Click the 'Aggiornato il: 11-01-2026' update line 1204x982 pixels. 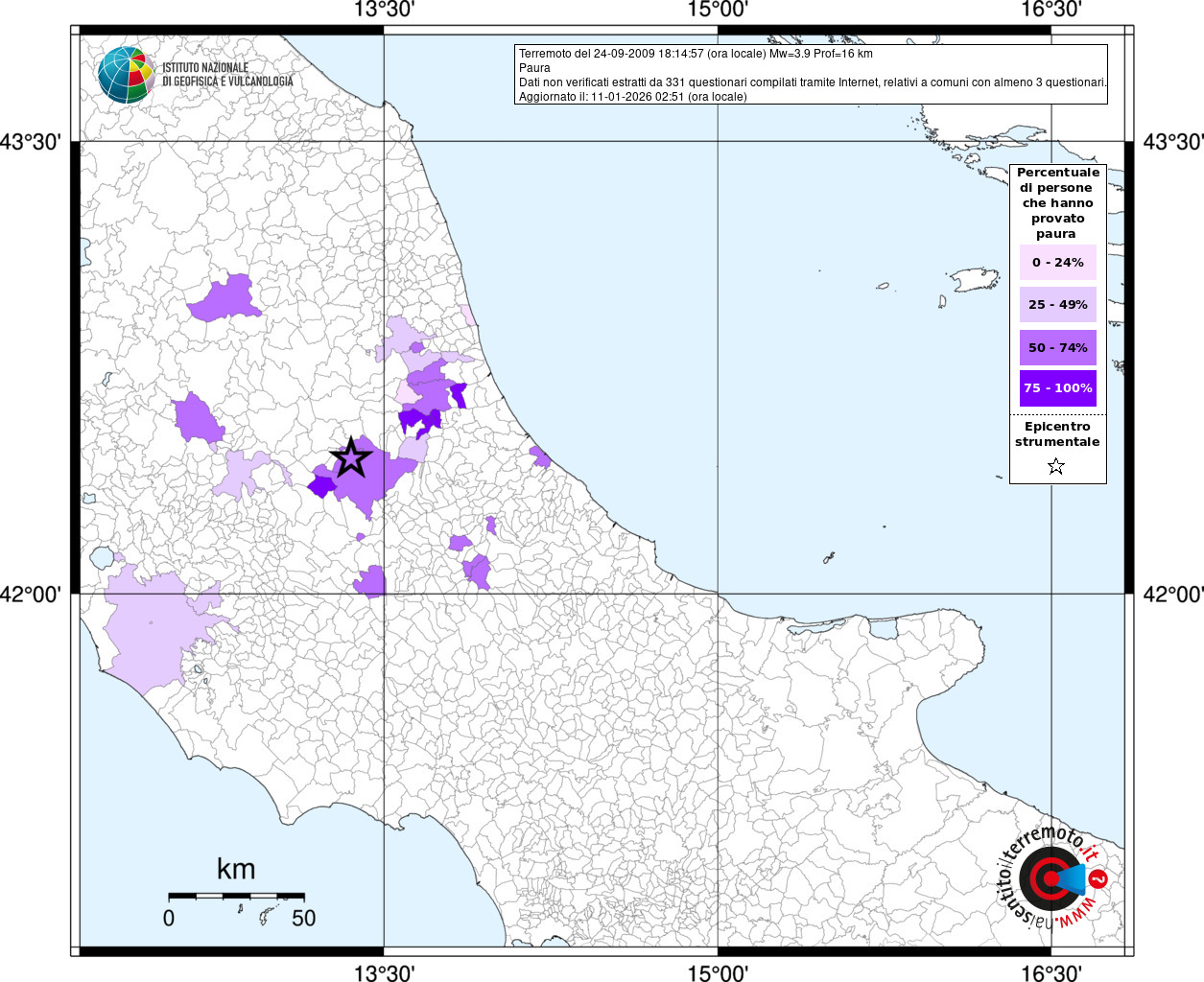point(632,97)
